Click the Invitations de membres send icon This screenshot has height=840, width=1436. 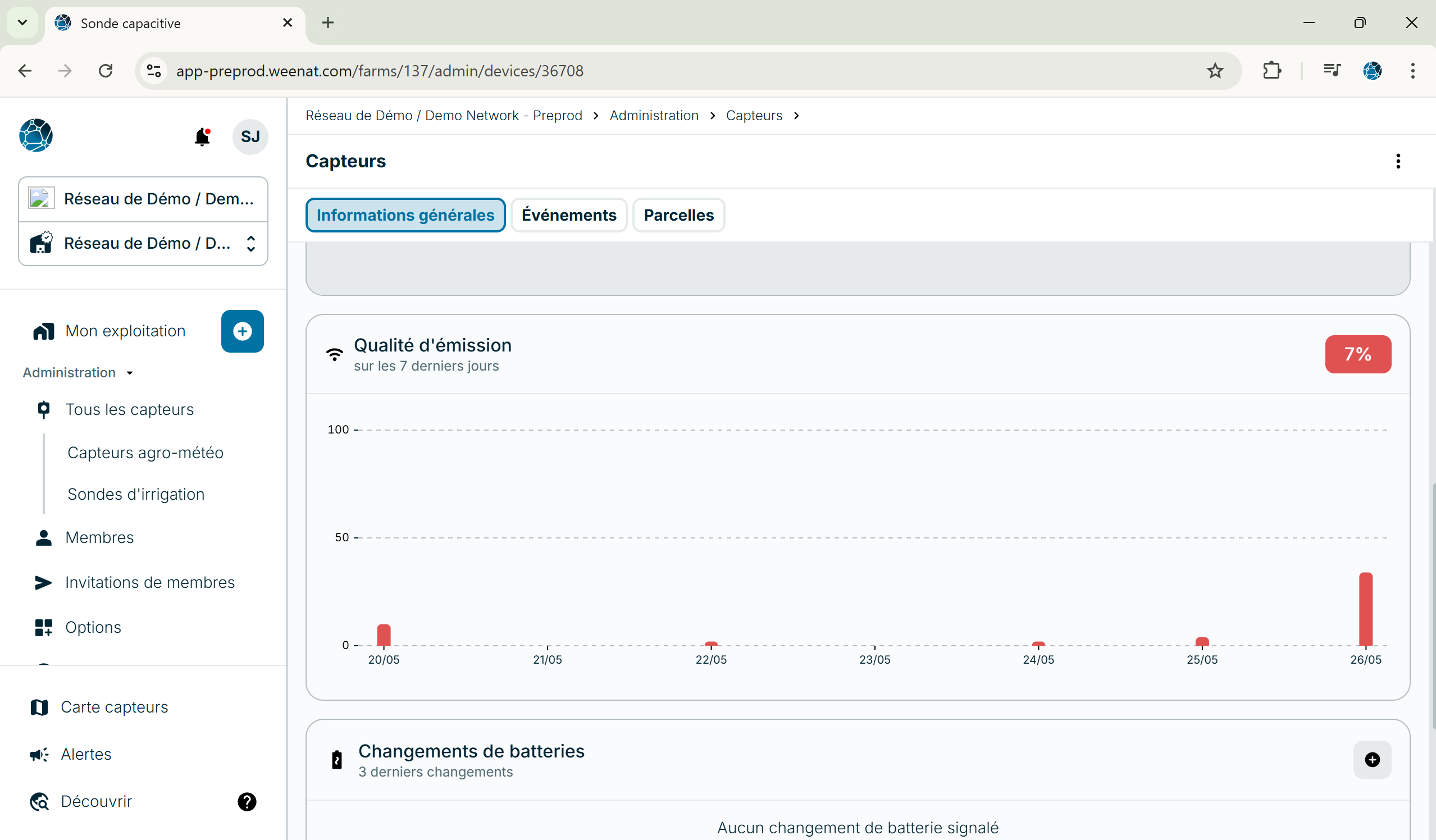point(43,582)
